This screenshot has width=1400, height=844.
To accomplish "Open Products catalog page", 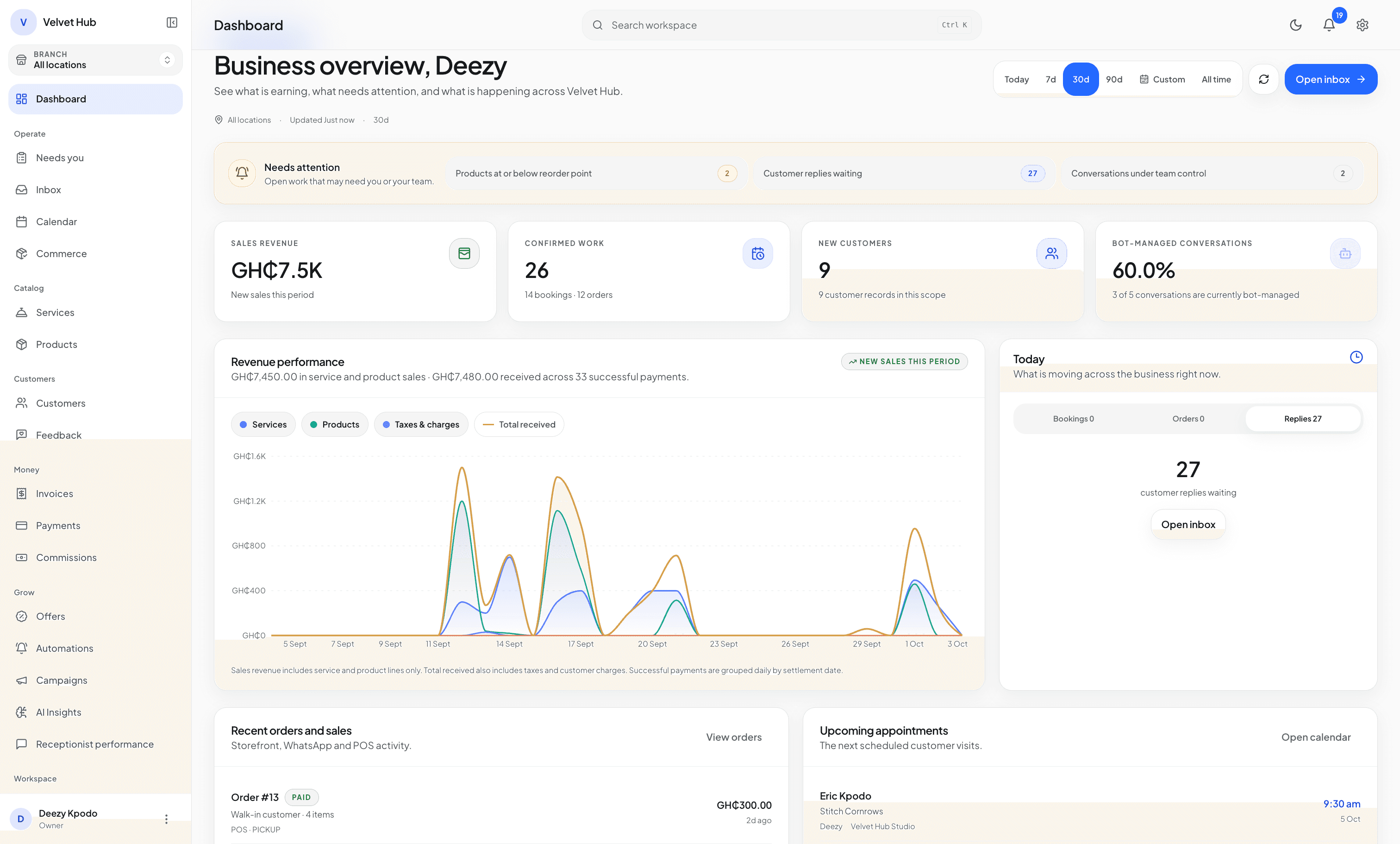I will click(x=95, y=345).
